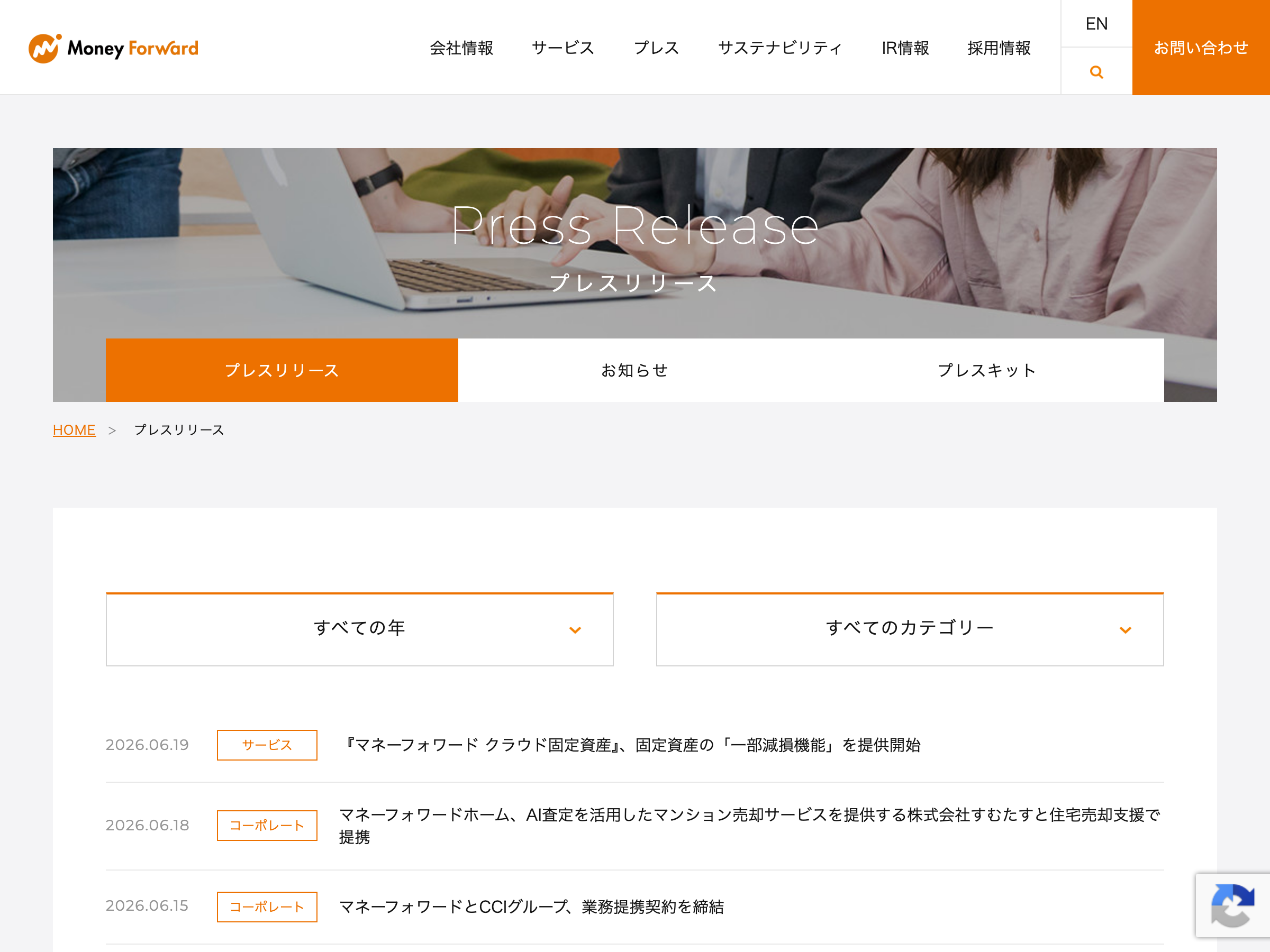
Task: Follow the HOME breadcrumb link
Action: pyautogui.click(x=74, y=430)
